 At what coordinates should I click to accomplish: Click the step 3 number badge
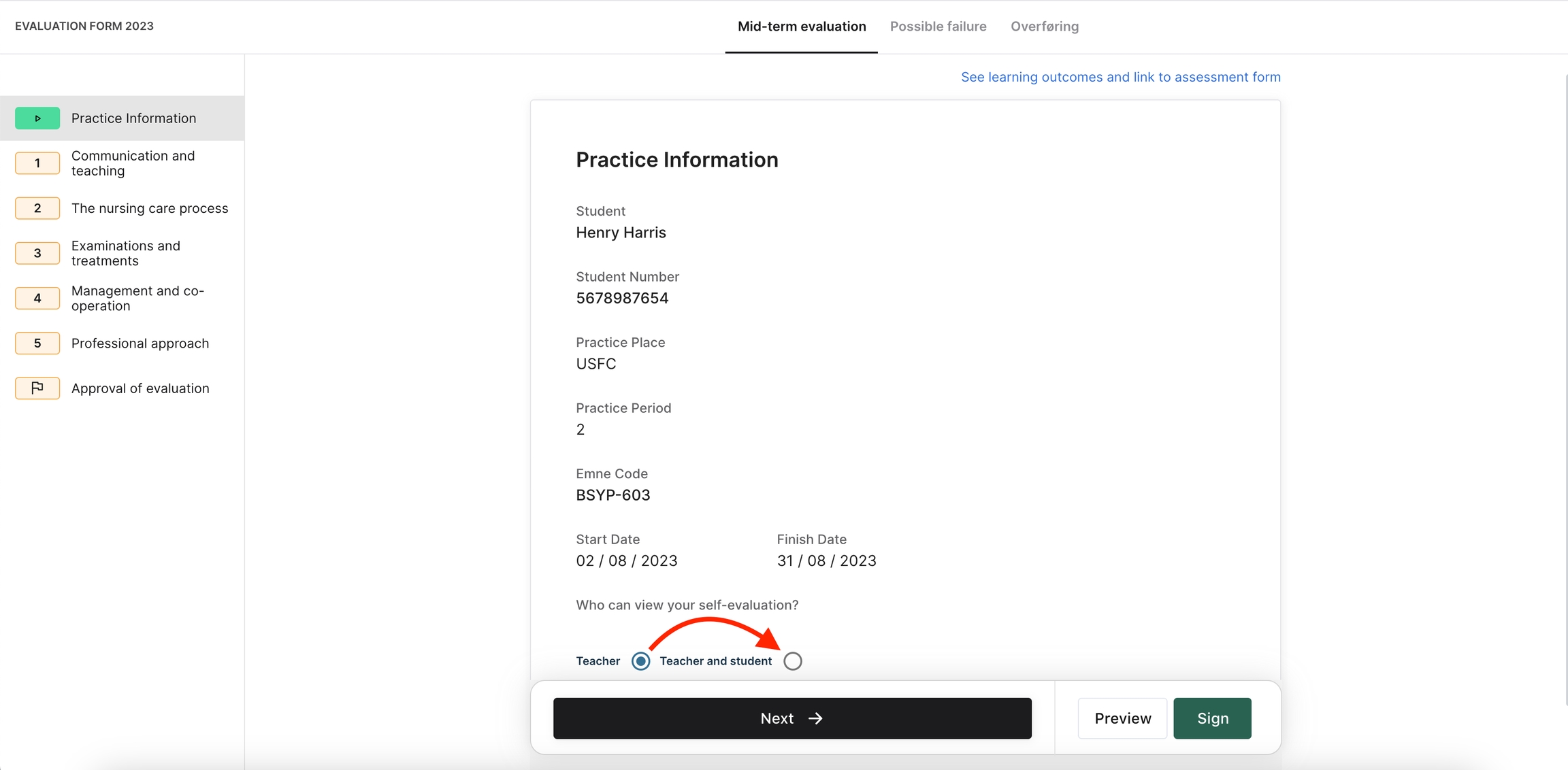pyautogui.click(x=37, y=253)
